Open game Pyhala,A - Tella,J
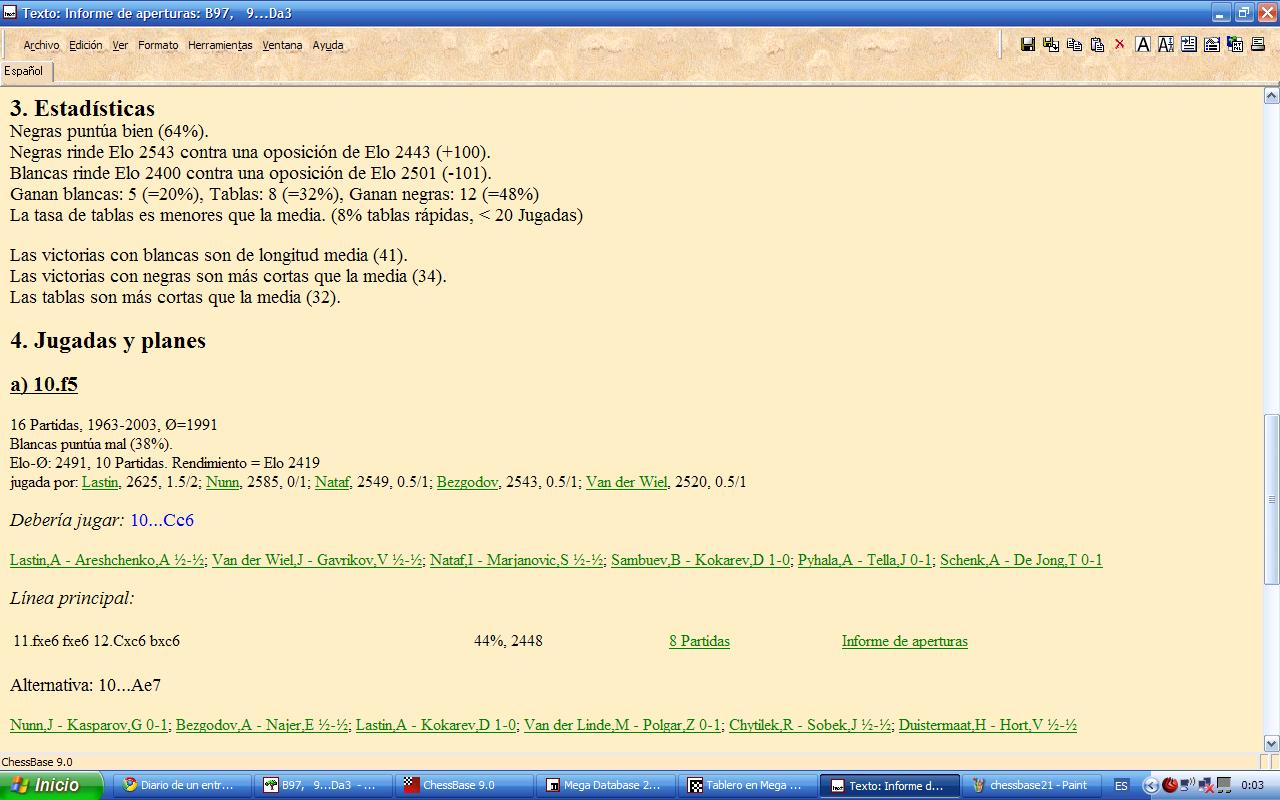 point(865,560)
